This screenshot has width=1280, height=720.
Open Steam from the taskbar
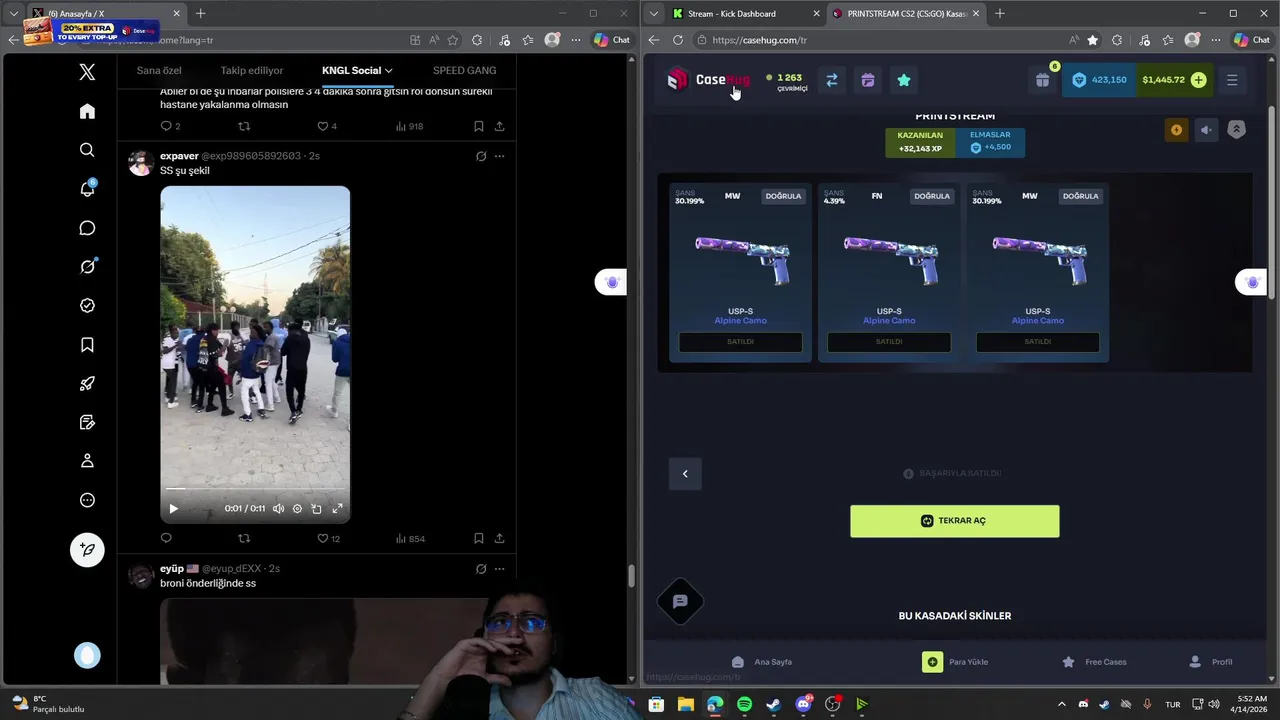click(x=773, y=705)
